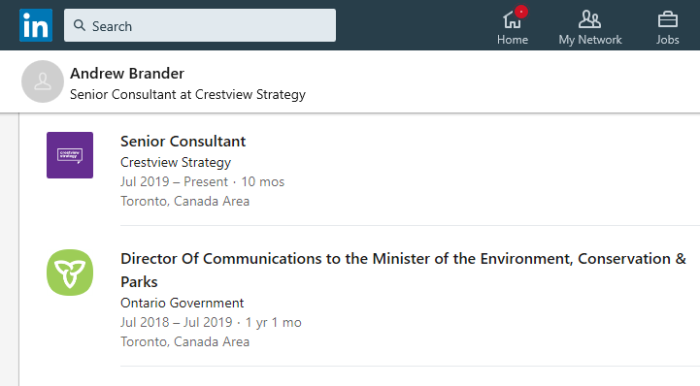Click the Jul 2019 – Present date range
This screenshot has height=386, width=700.
(x=174, y=182)
